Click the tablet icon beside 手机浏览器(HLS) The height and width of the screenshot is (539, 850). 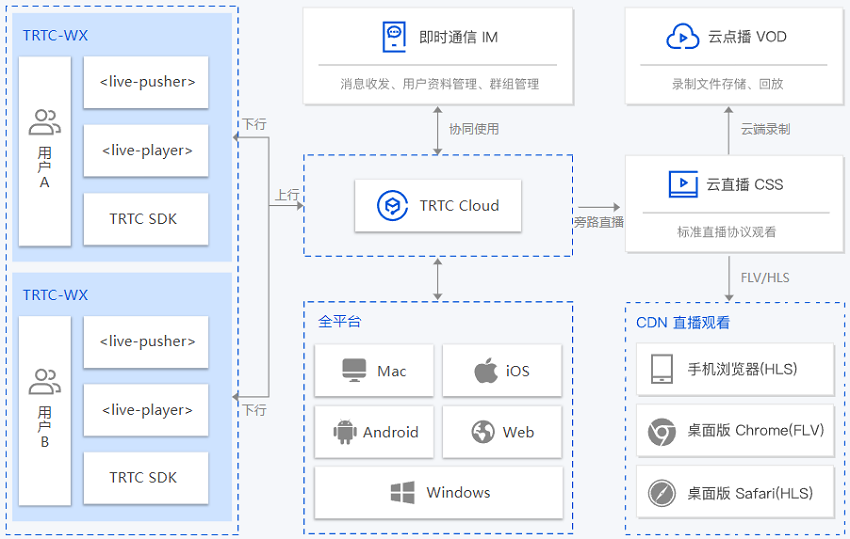(662, 369)
